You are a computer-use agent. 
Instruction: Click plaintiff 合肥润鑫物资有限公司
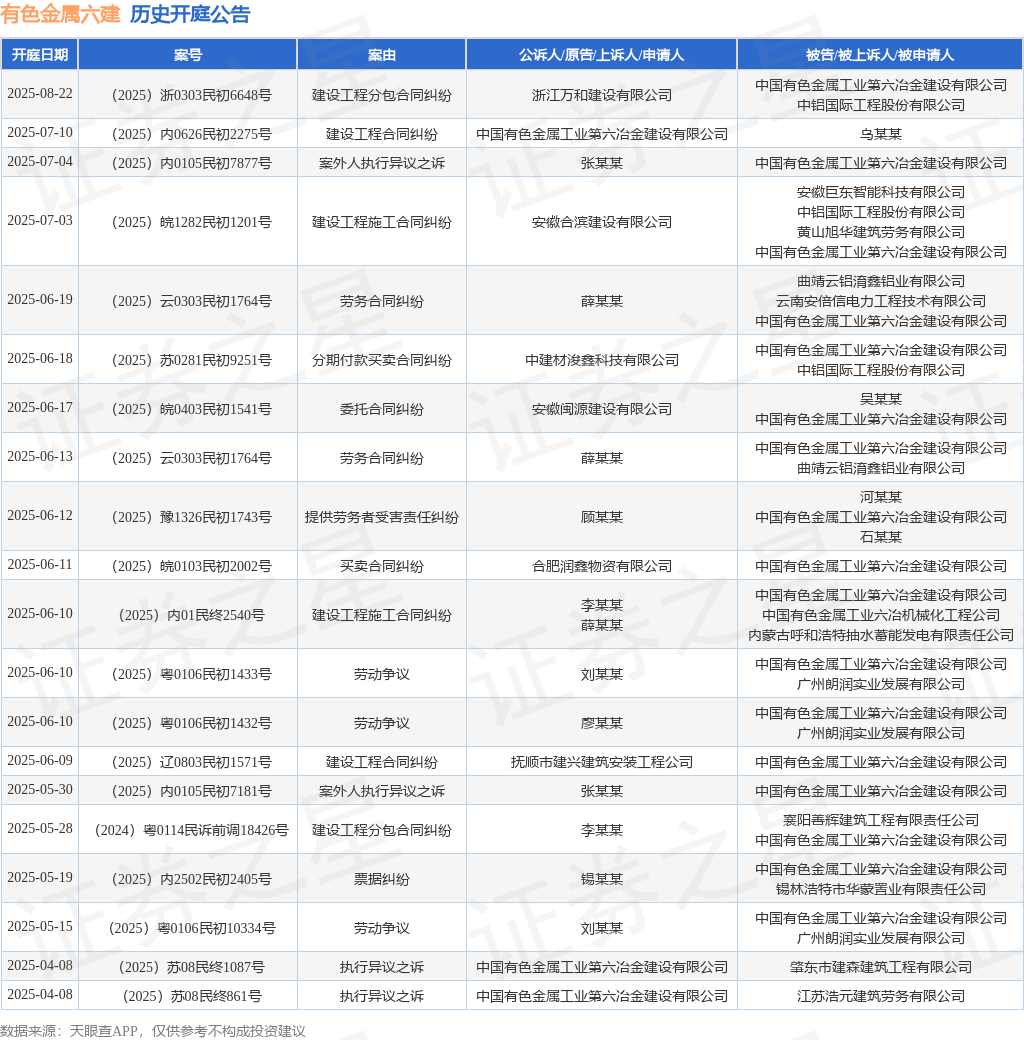(602, 566)
